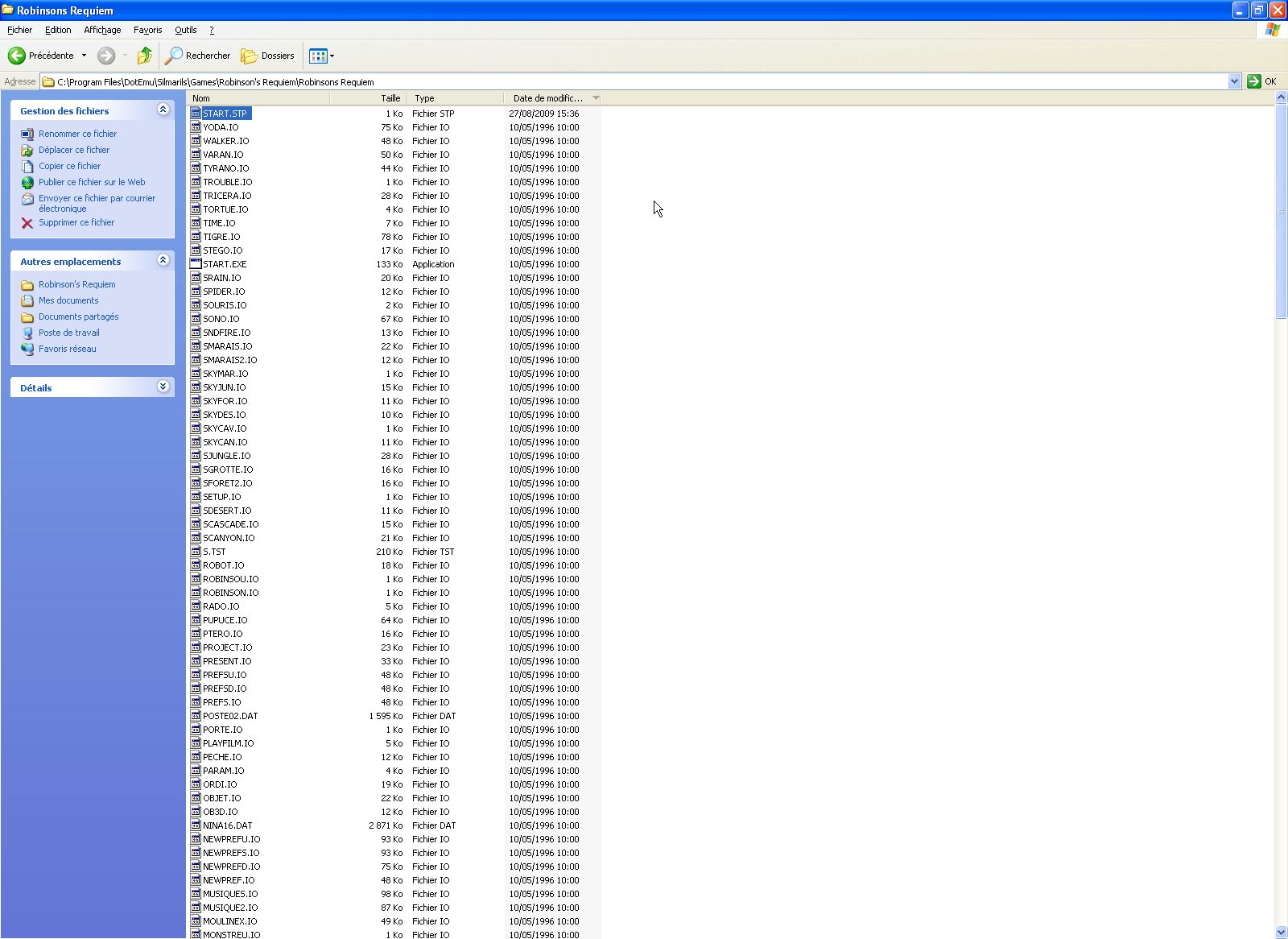The height and width of the screenshot is (939, 1288).
Task: Select the file PLAYFILM.IO
Action: [x=228, y=743]
